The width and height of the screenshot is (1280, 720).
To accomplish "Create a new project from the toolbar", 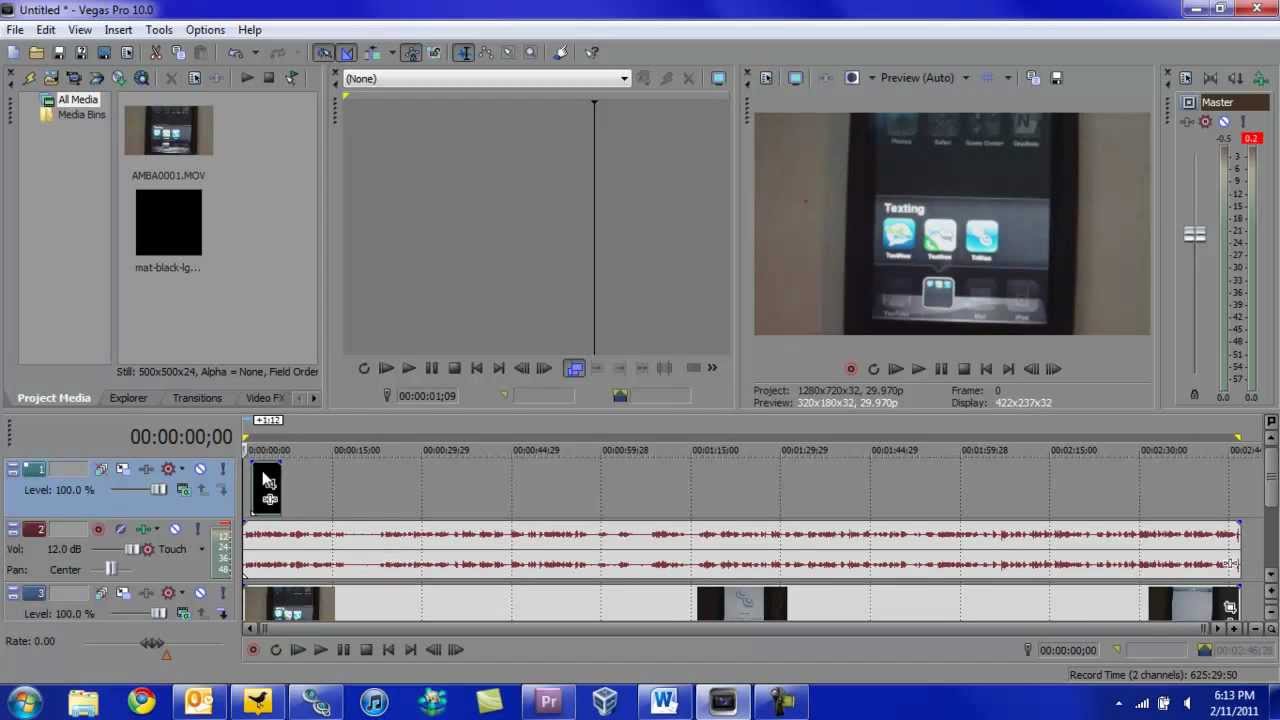I will tap(13, 53).
